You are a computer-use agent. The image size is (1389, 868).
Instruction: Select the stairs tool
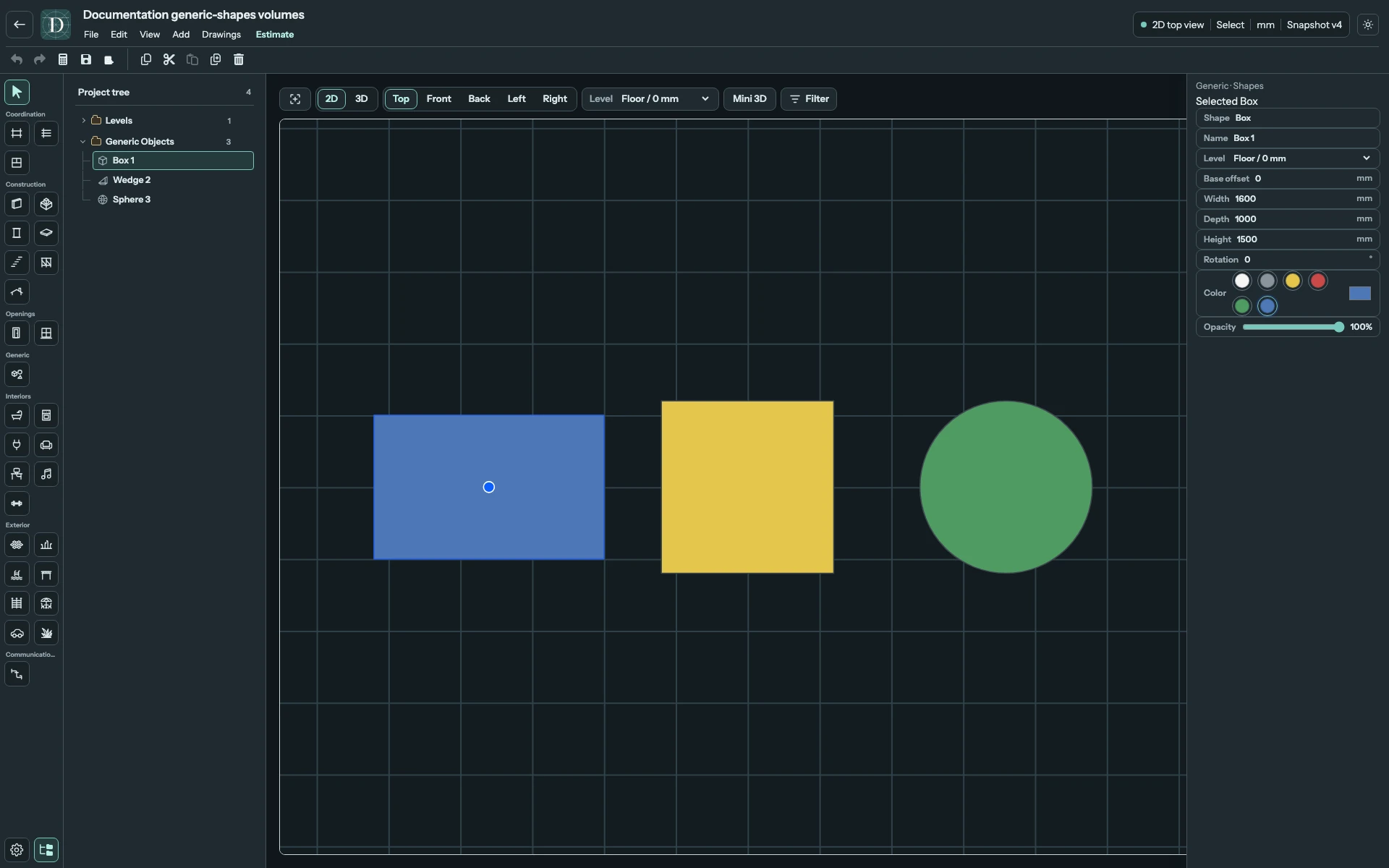[17, 263]
